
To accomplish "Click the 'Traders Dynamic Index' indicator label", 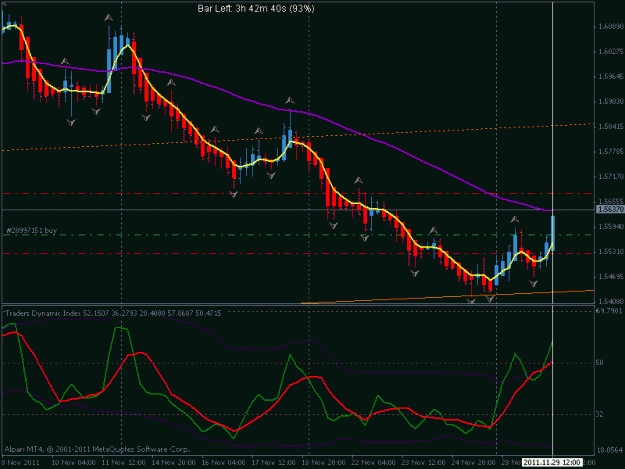I will point(43,313).
